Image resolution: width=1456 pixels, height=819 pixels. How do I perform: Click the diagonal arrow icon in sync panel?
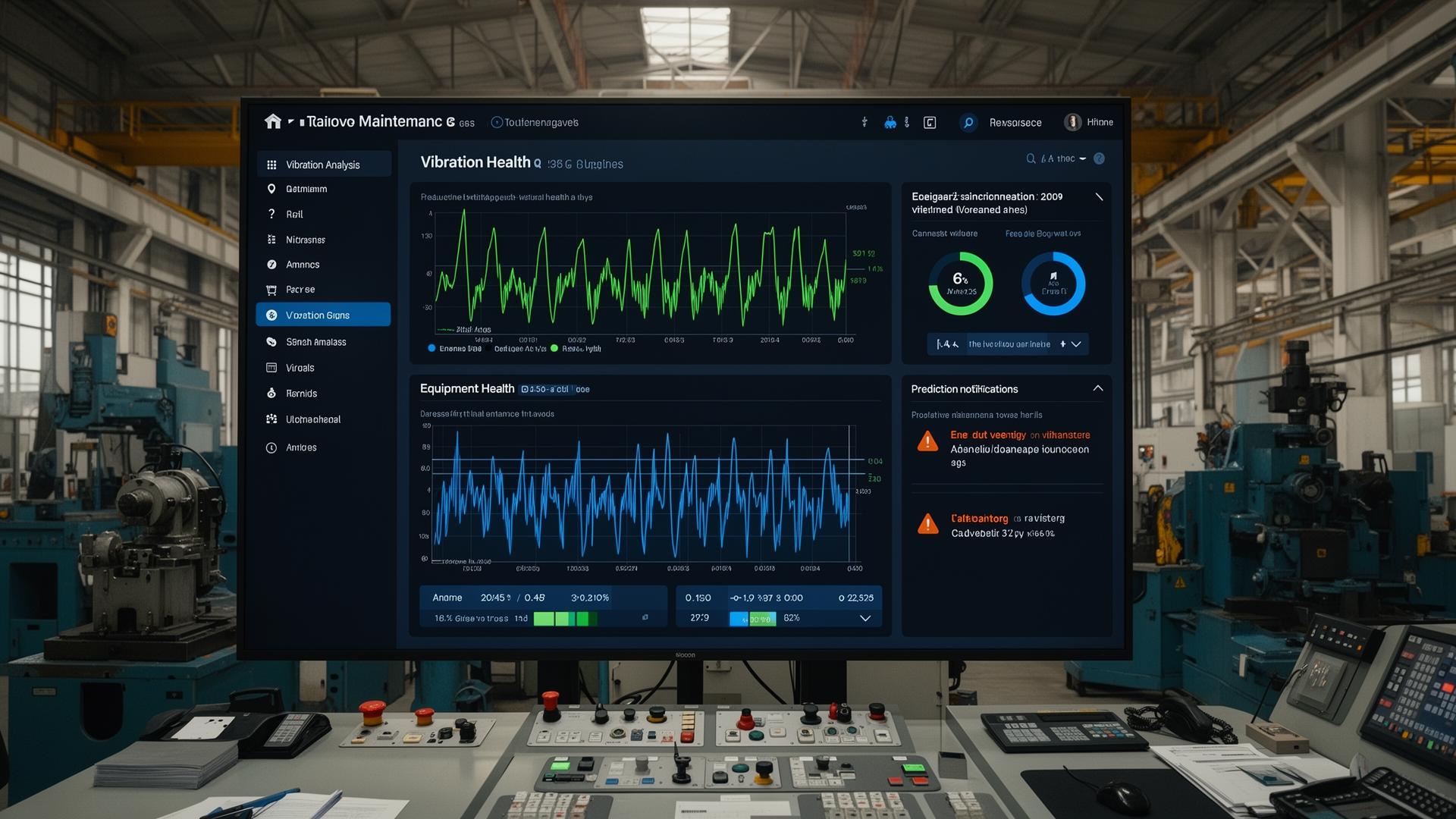click(1099, 196)
